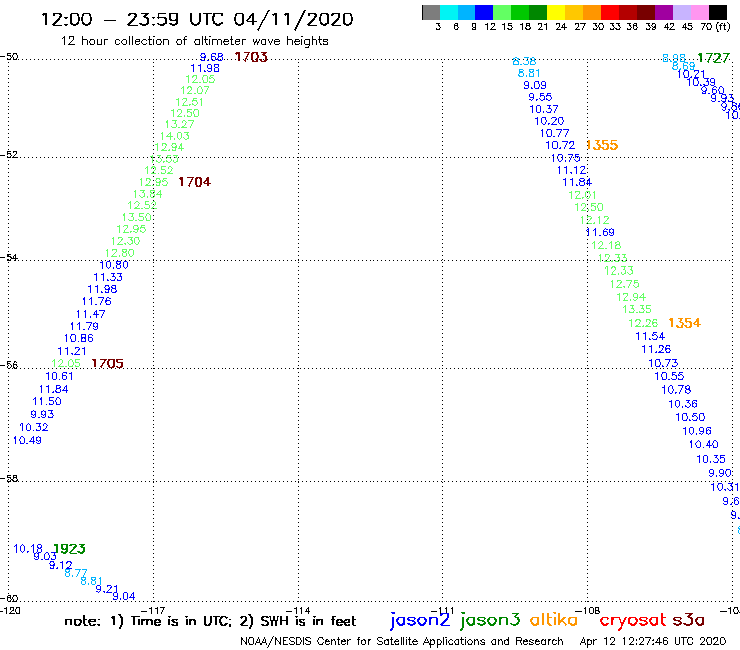
Task: Click the bright red legend swatch
Action: click(x=610, y=12)
